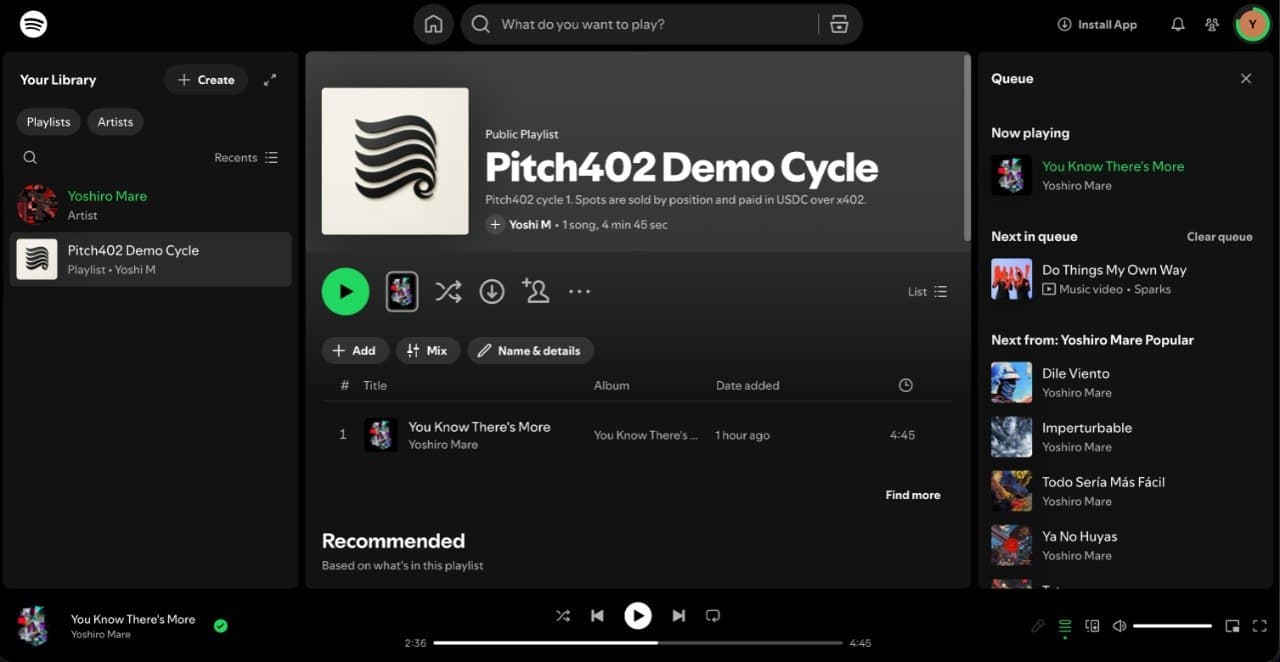Click the playlist cover image
The height and width of the screenshot is (662, 1280).
pos(395,161)
